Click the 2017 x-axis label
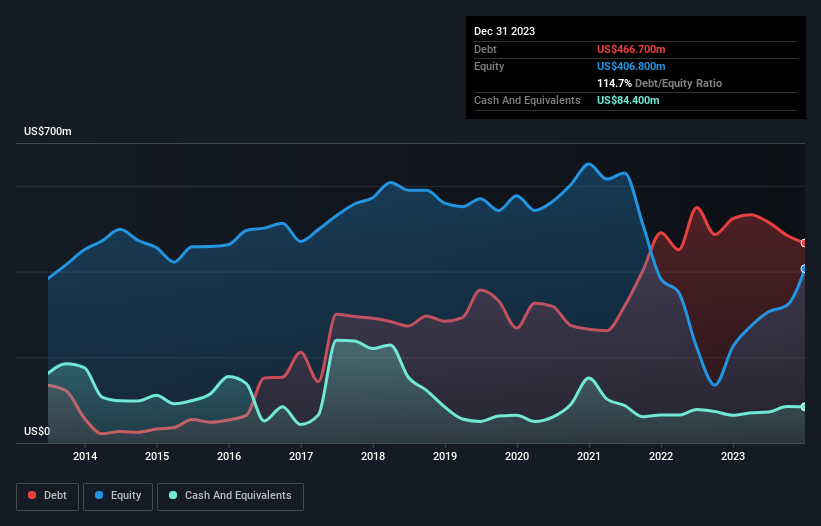 pyautogui.click(x=301, y=456)
